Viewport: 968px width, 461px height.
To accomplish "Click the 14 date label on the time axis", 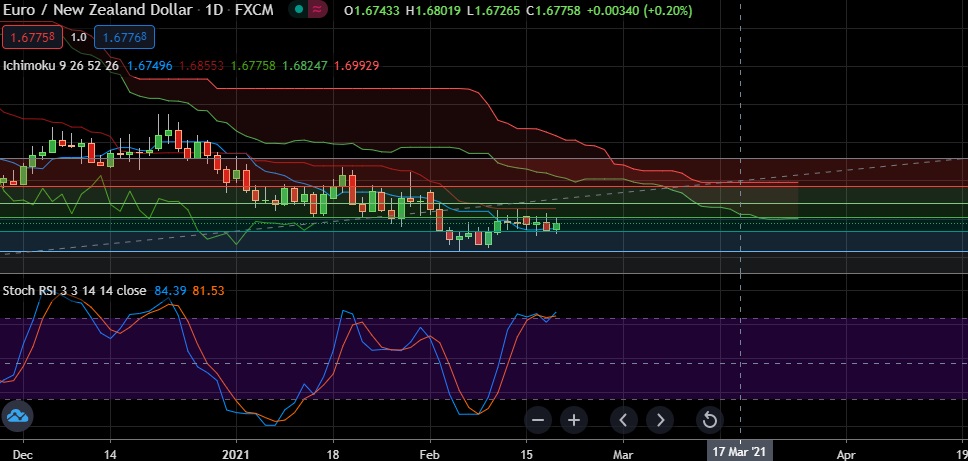I will [110, 454].
